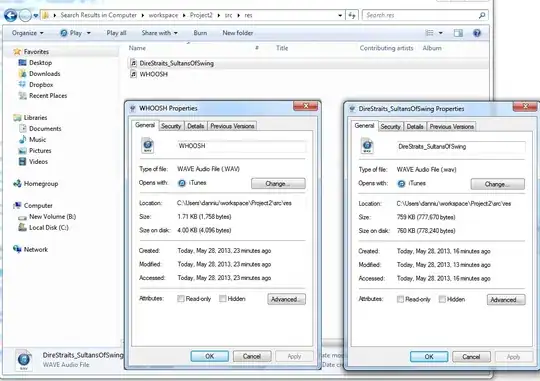The image size is (540, 381).
Task: Switch to Security tab in WHOOSH Properties
Action: pyautogui.click(x=171, y=126)
